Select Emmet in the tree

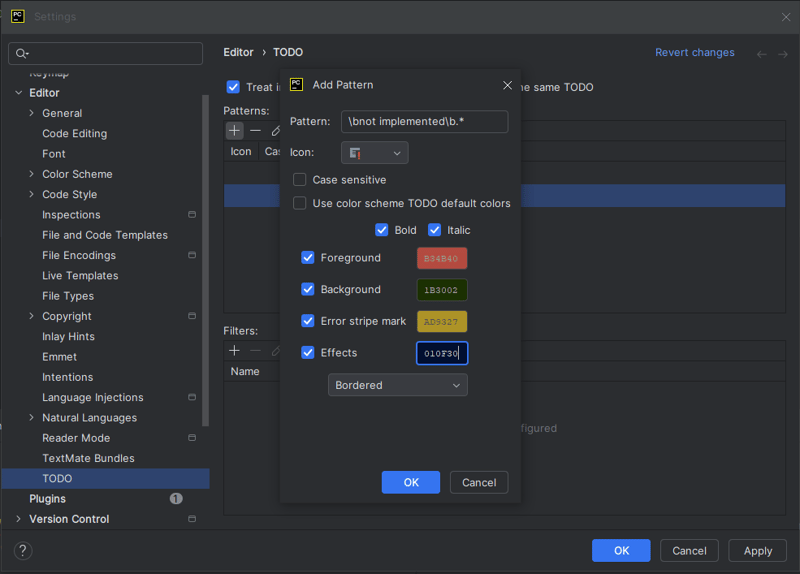click(x=60, y=357)
